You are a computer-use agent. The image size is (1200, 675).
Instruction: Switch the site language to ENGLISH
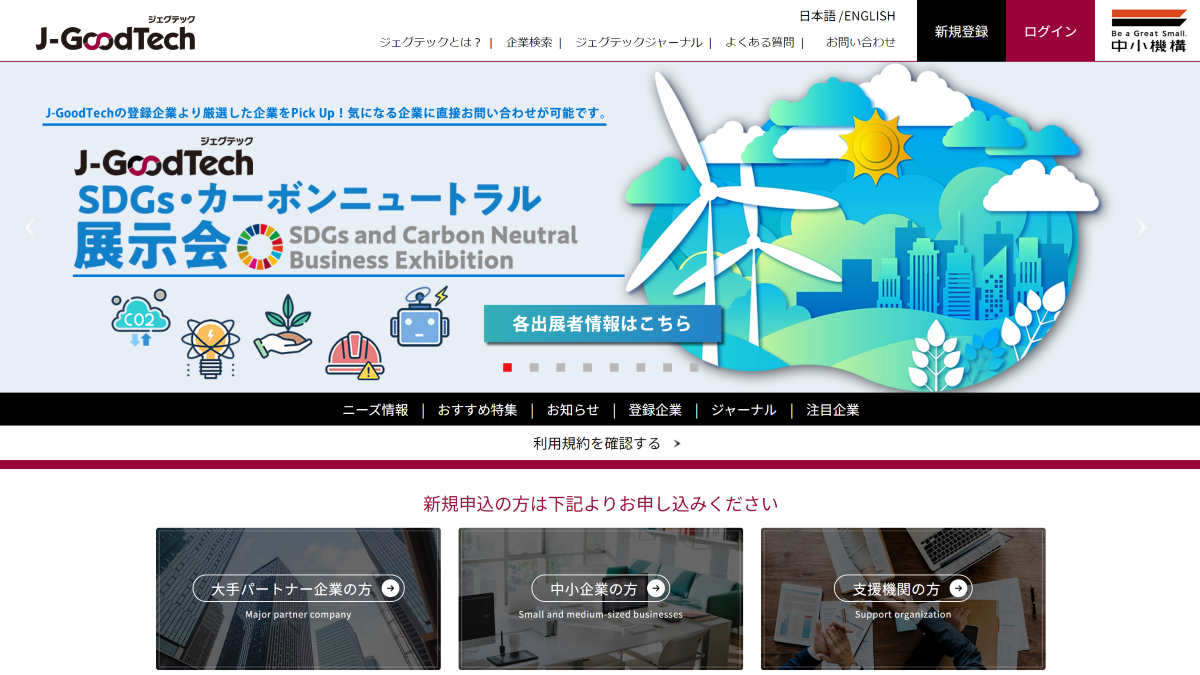pos(866,16)
